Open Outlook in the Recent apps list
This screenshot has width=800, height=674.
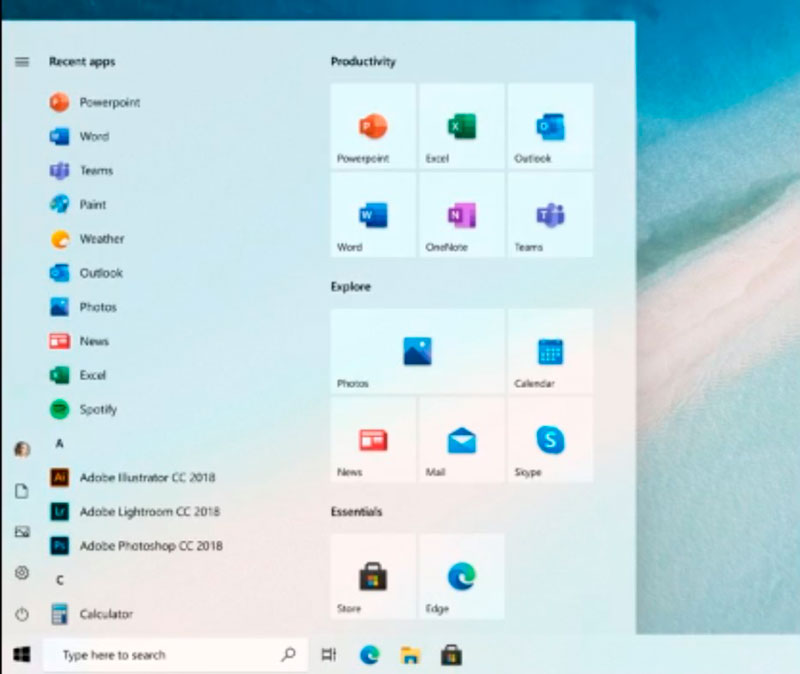[x=86, y=273]
